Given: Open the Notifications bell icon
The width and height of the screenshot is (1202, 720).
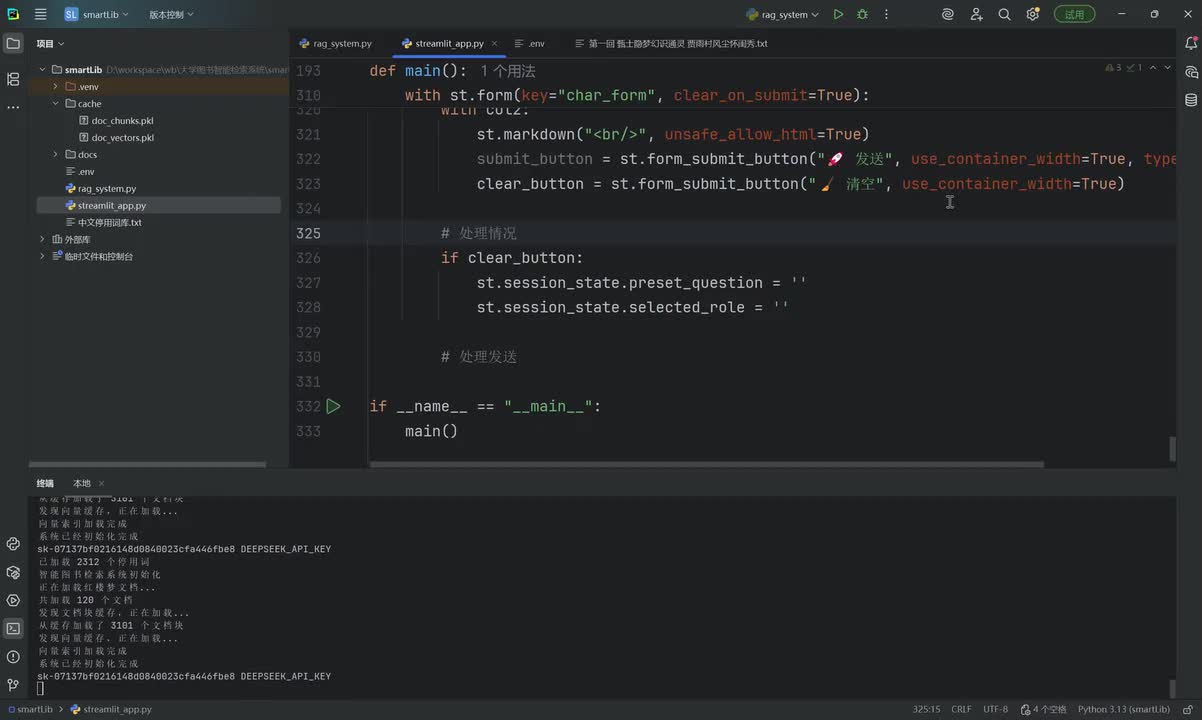Looking at the screenshot, I should pos(1191,43).
